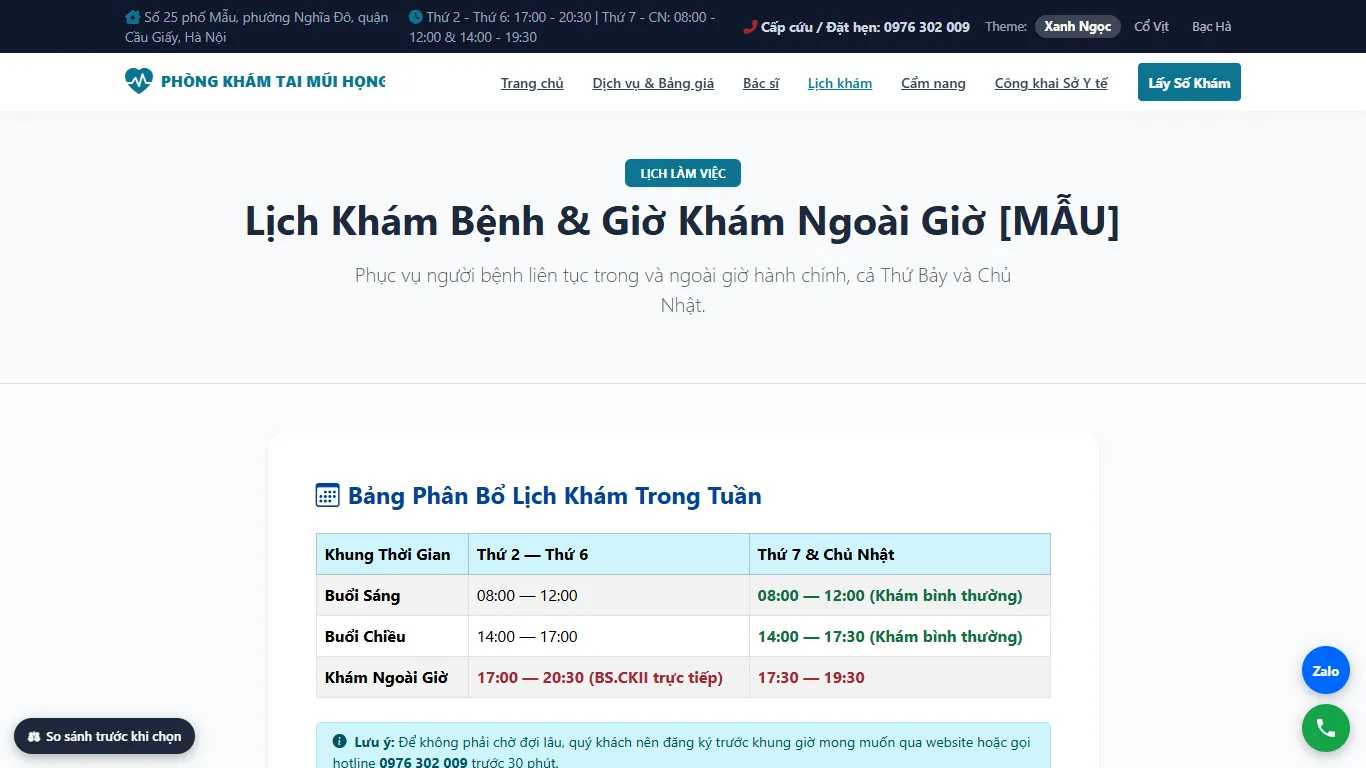Select the Xanh Ngọc theme
Screen dimensions: 1366x768
(1077, 27)
